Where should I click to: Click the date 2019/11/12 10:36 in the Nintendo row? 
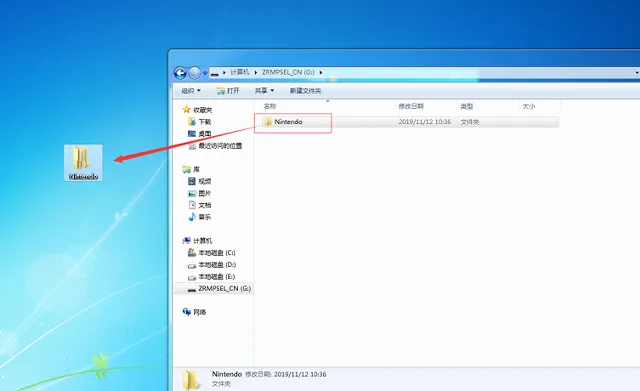(424, 122)
